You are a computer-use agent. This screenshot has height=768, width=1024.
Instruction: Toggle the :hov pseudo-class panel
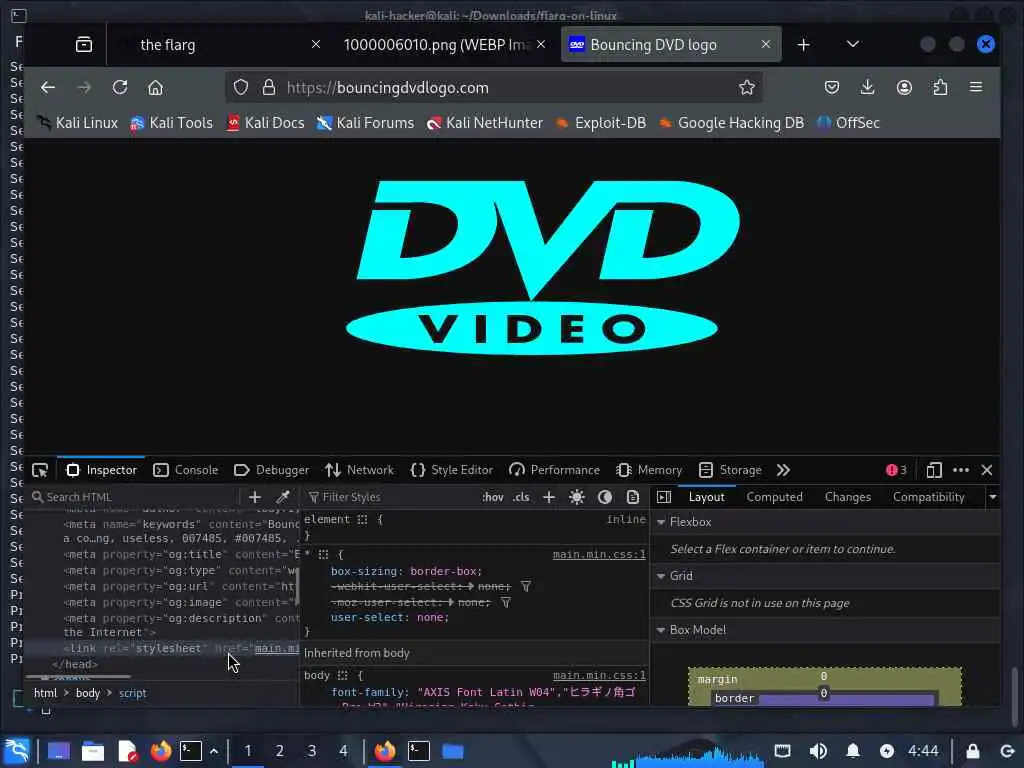pyautogui.click(x=492, y=497)
